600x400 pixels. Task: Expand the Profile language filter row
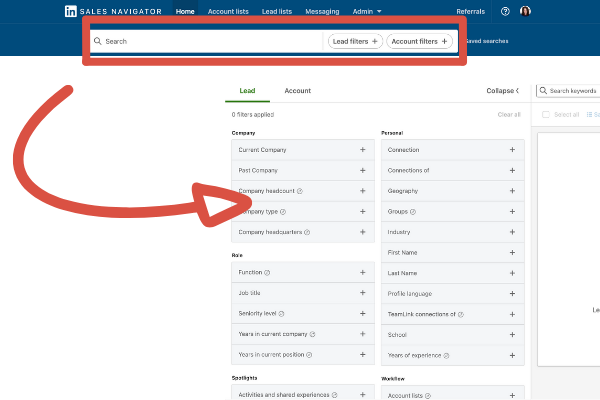(453, 294)
